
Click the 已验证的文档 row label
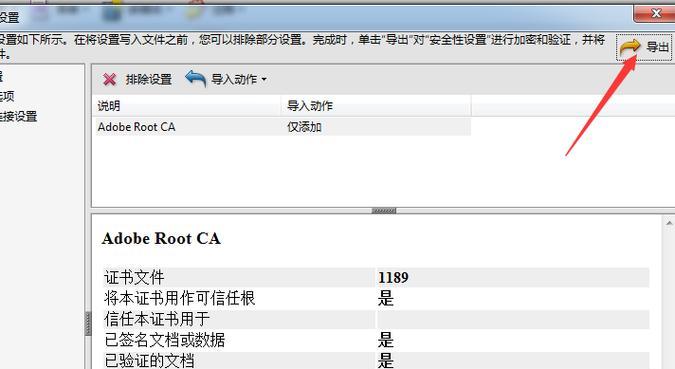pos(149,360)
